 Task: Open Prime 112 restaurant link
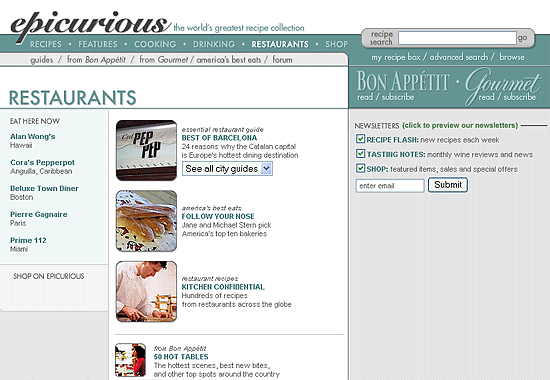28,240
